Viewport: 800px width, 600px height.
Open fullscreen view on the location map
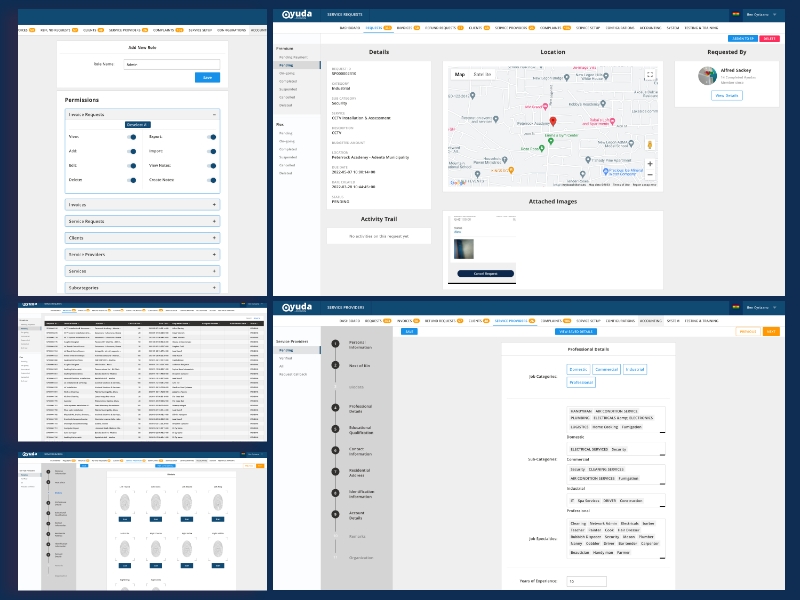coord(649,75)
